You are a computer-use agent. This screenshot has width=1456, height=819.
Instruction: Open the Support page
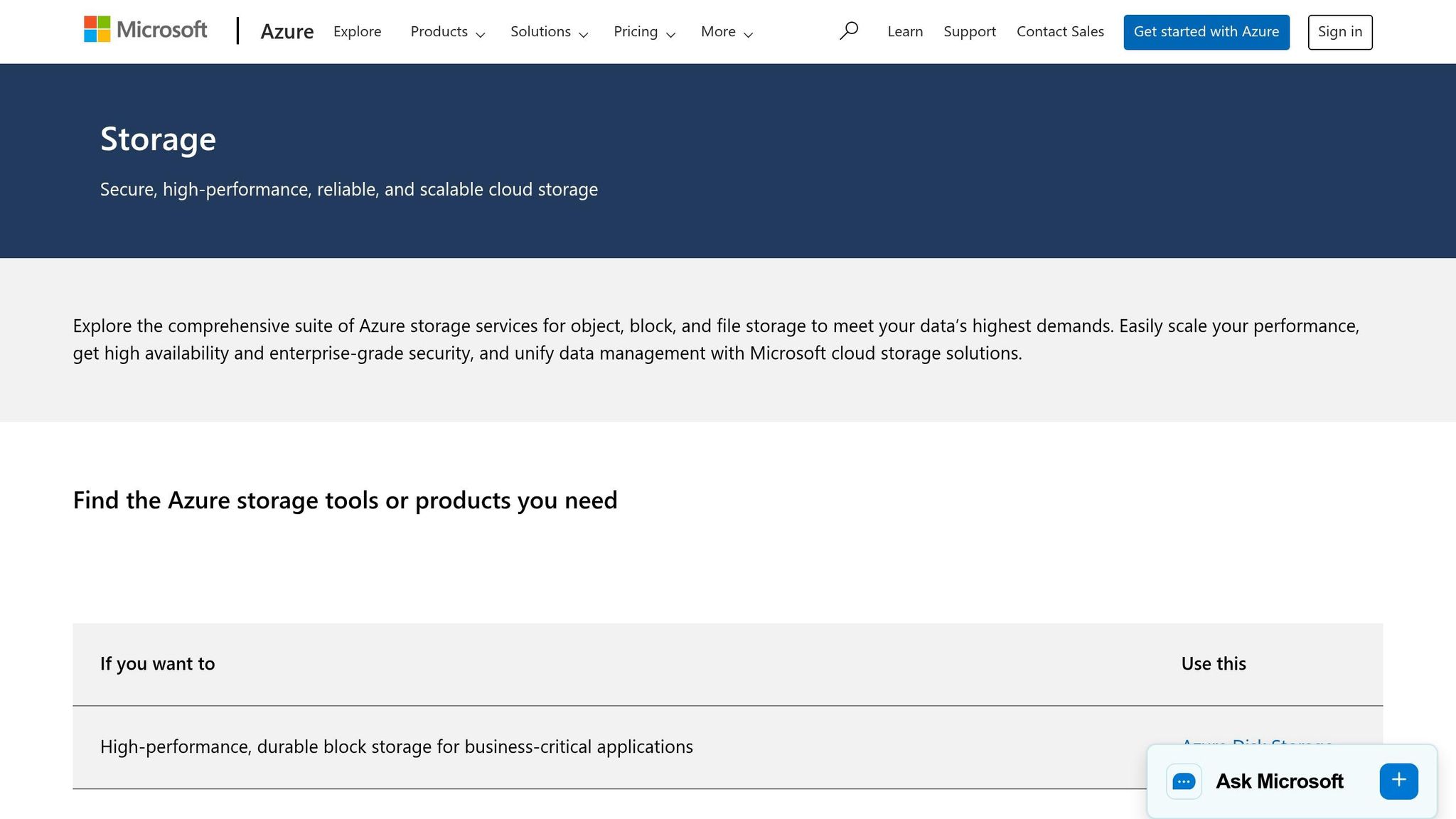pos(969,31)
